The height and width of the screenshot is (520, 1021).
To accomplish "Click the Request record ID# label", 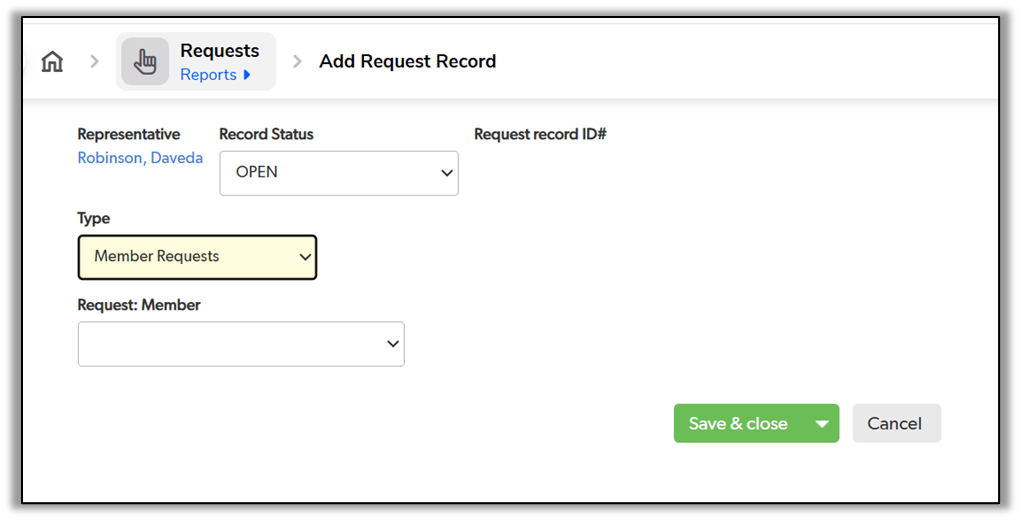I will [x=540, y=134].
